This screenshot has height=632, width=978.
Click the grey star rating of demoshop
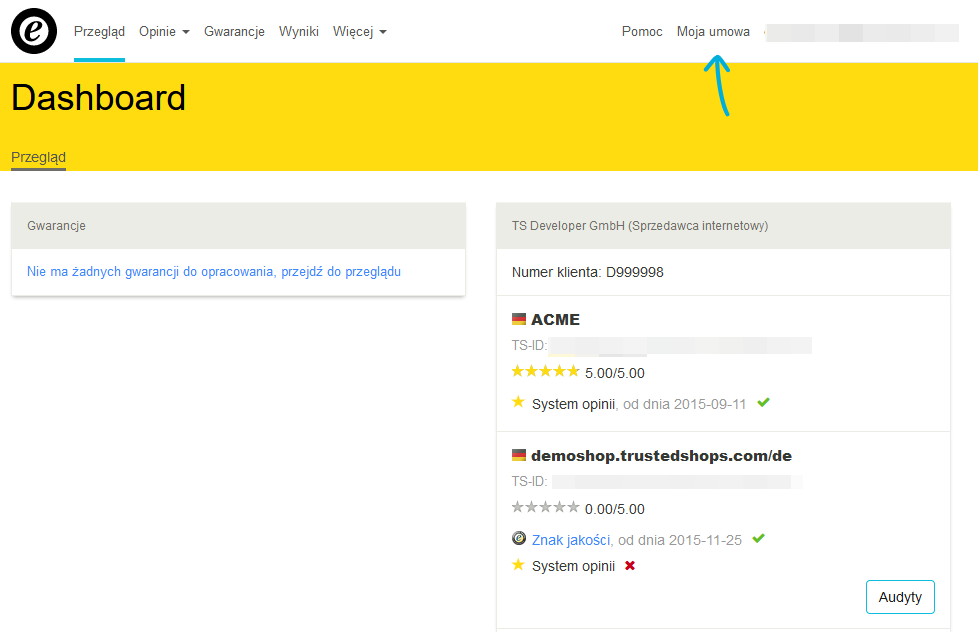[545, 508]
